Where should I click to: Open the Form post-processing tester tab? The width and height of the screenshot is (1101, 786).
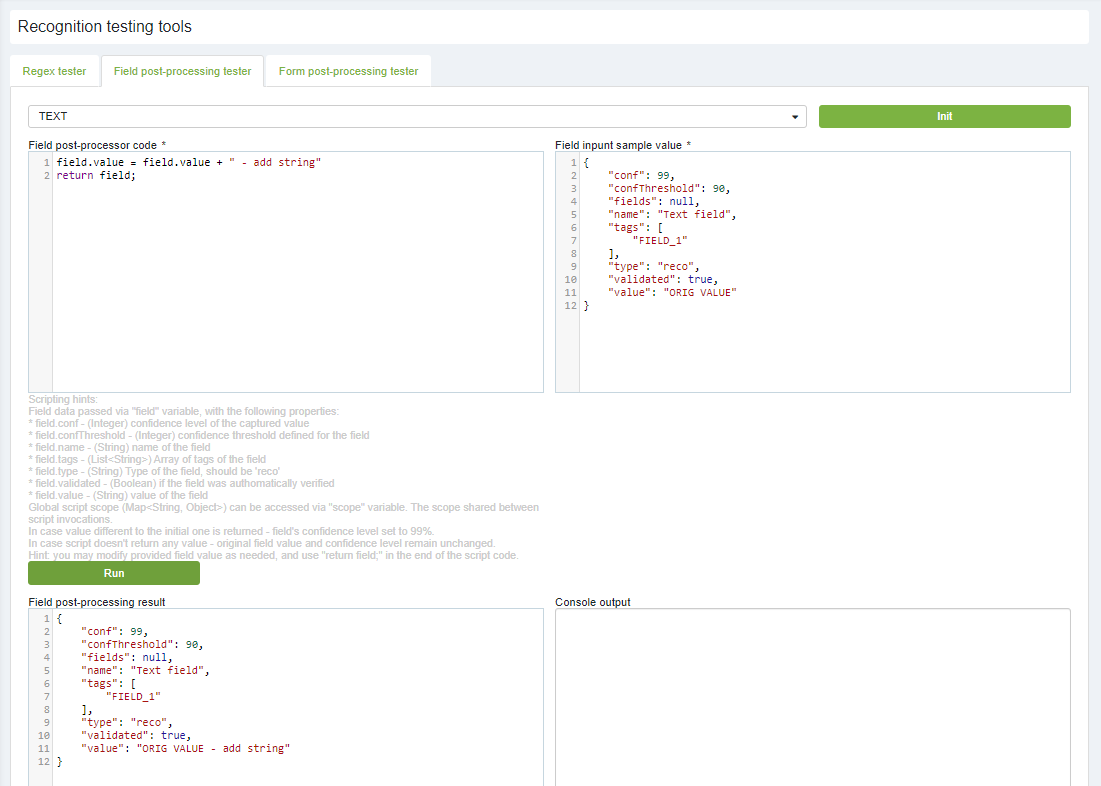pos(348,71)
